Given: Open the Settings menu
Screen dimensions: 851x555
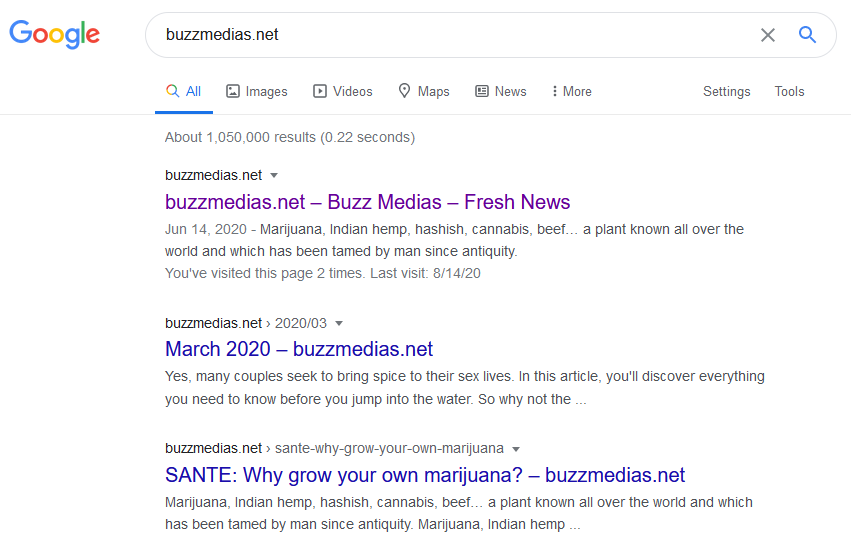Looking at the screenshot, I should (x=726, y=91).
